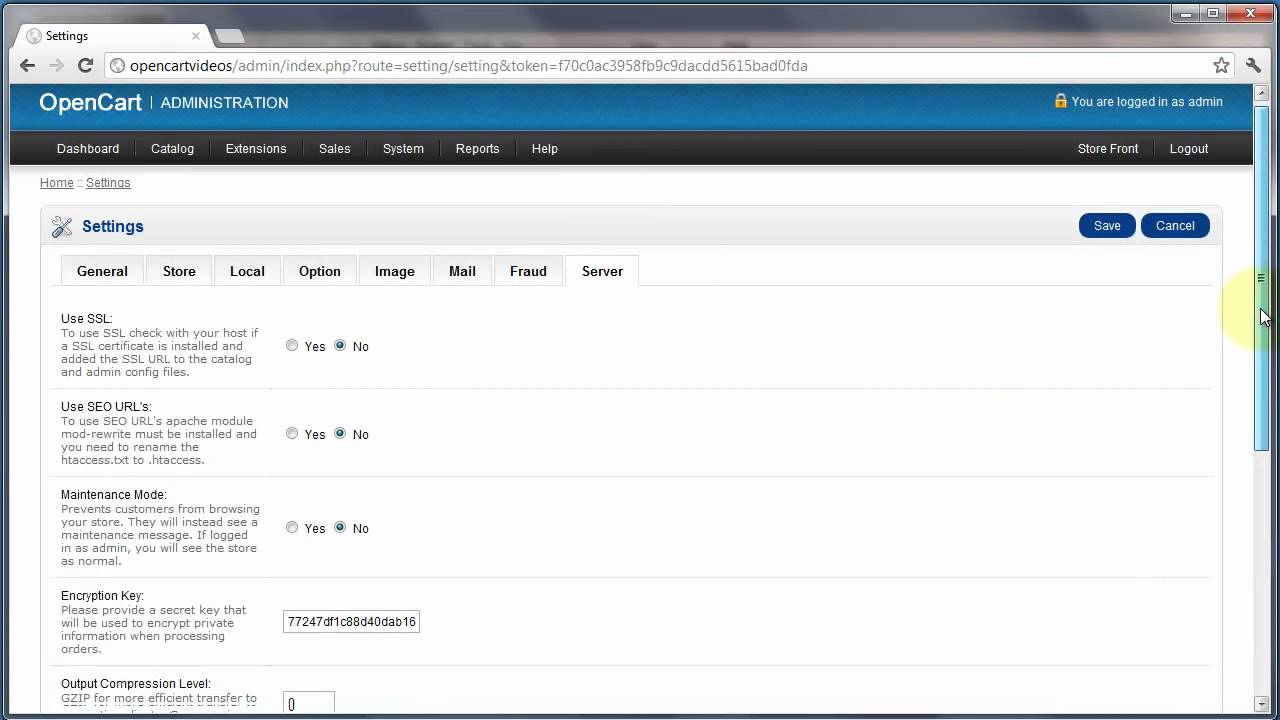The width and height of the screenshot is (1280, 720).
Task: Click the OpenCart logo
Action: click(90, 102)
